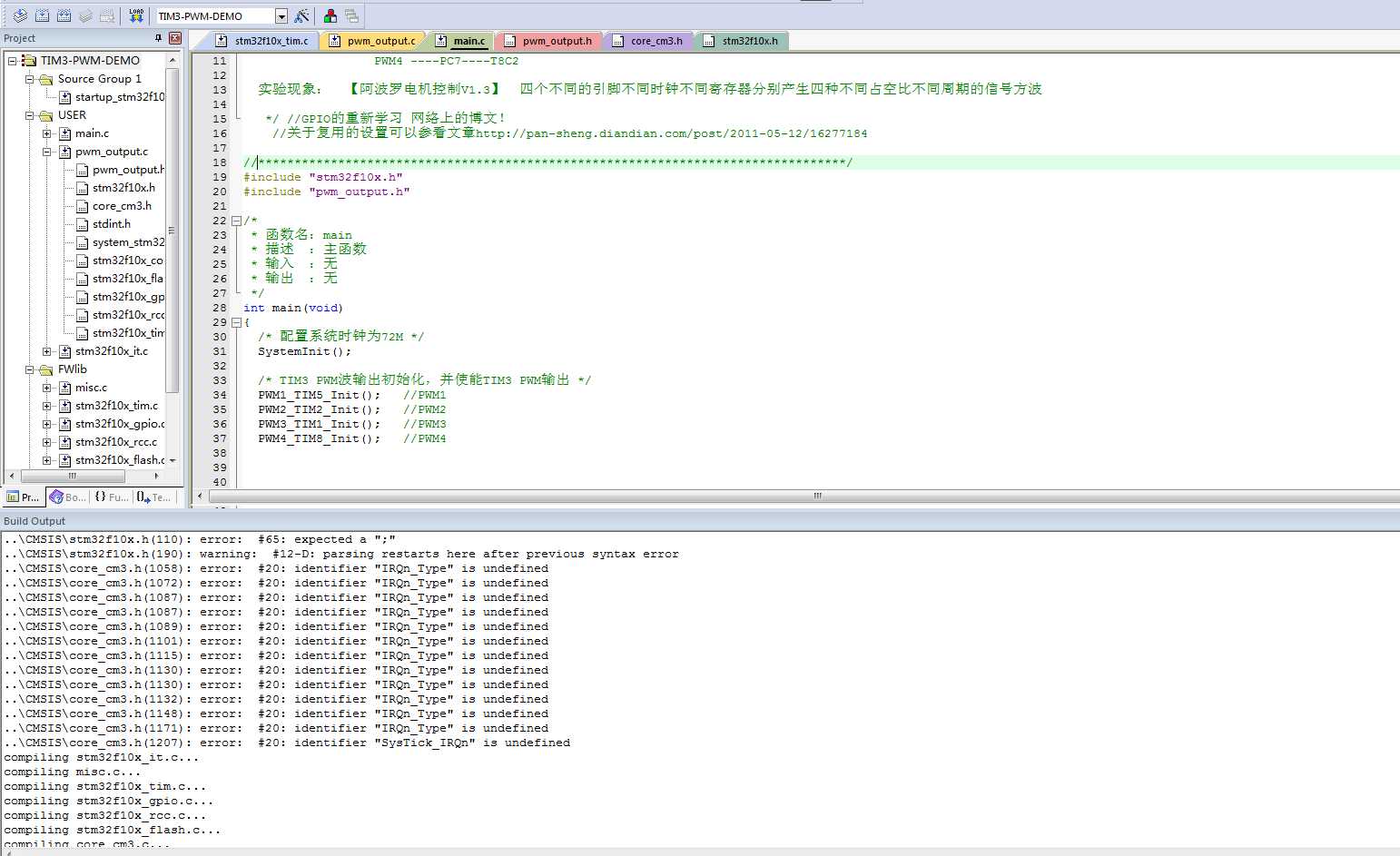Open Options for Target magic wand icon
Viewport: 1400px width, 856px height.
point(302,15)
